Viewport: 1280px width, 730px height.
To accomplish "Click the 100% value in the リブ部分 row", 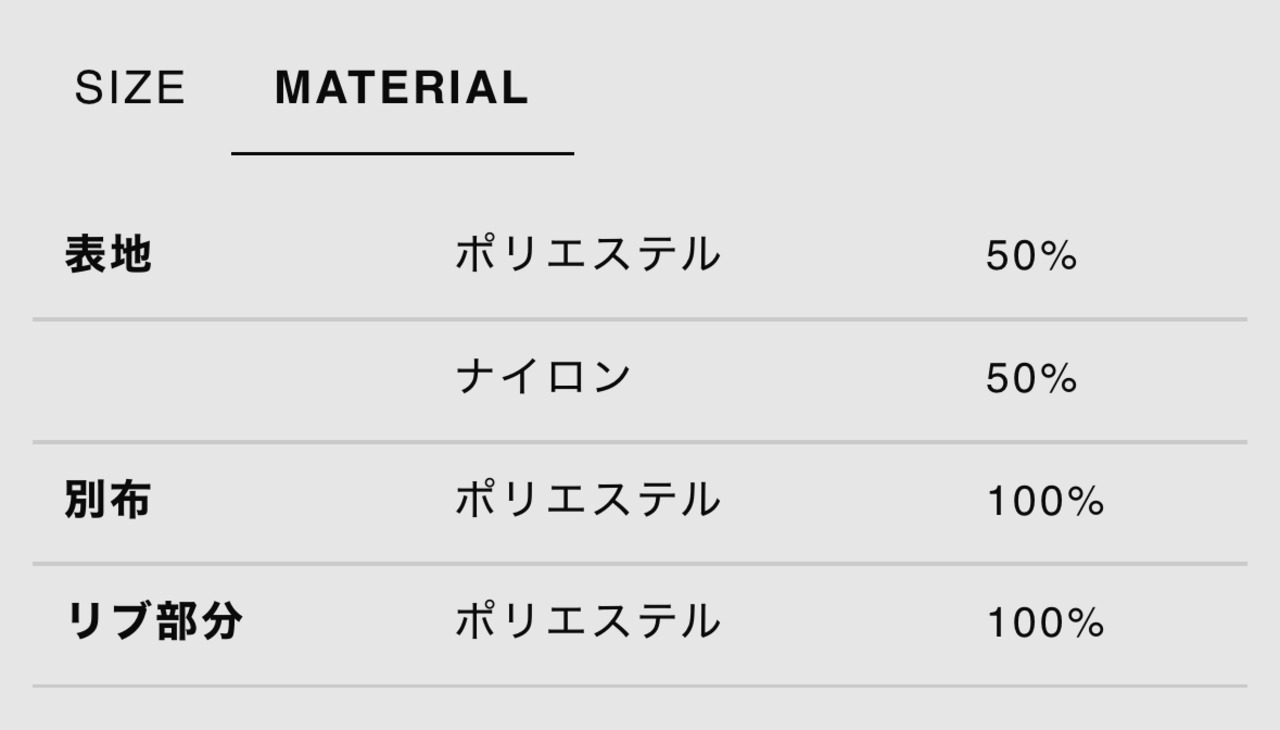I will (x=1045, y=624).
